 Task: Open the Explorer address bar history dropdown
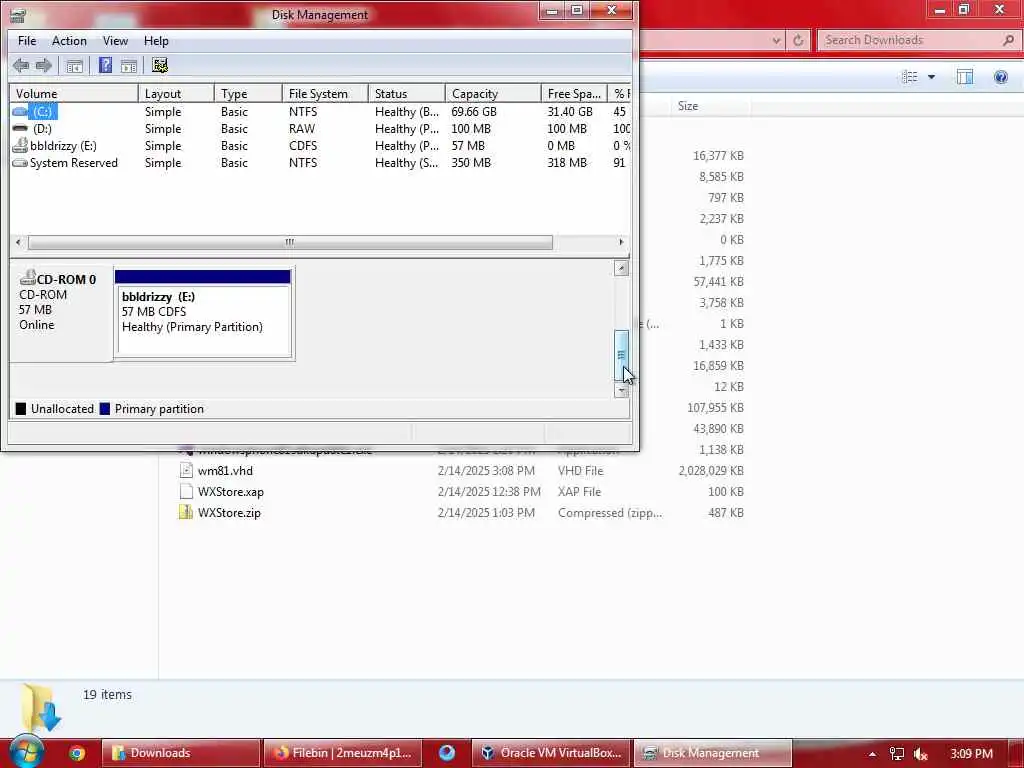776,40
